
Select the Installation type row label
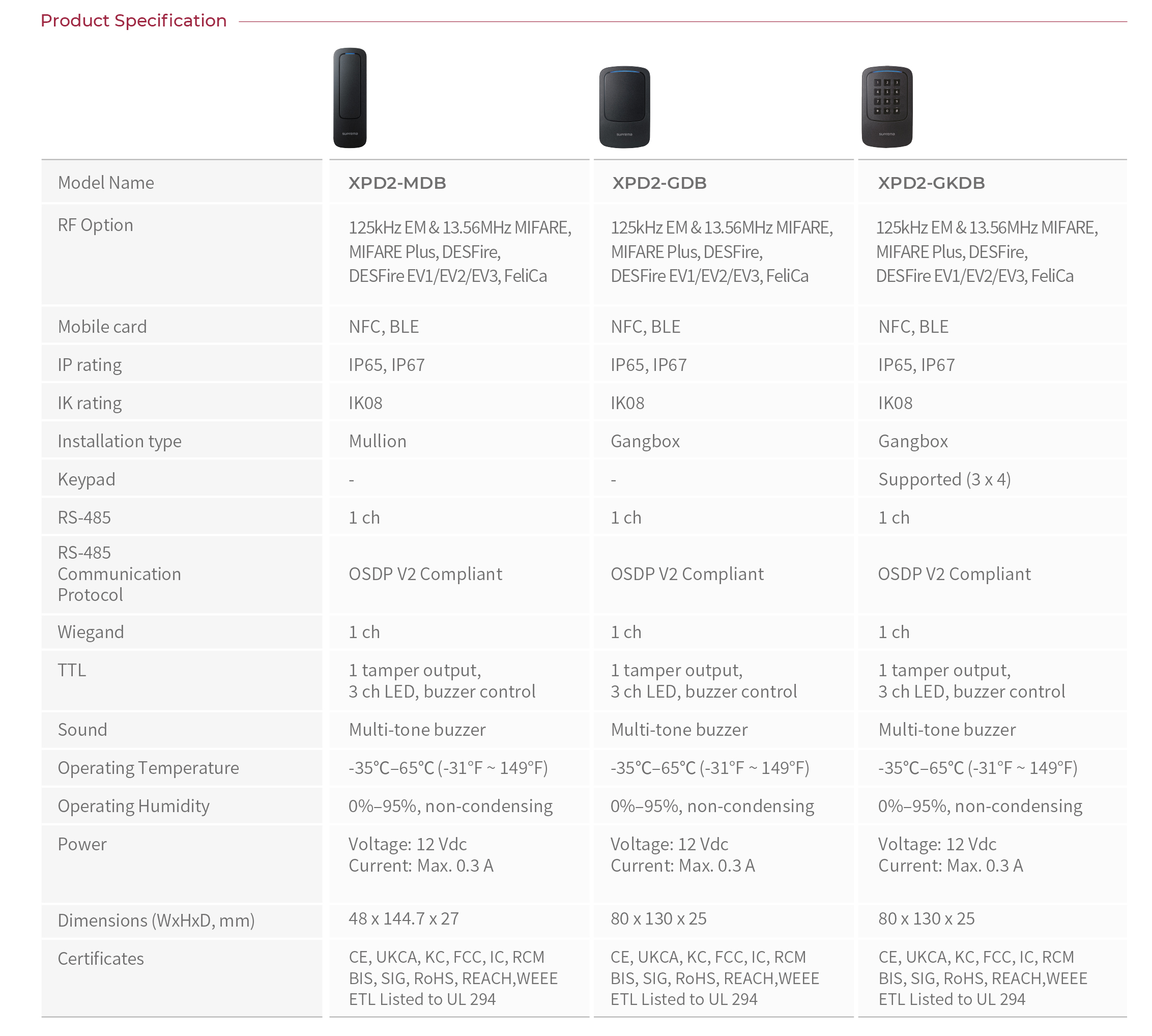coord(120,441)
